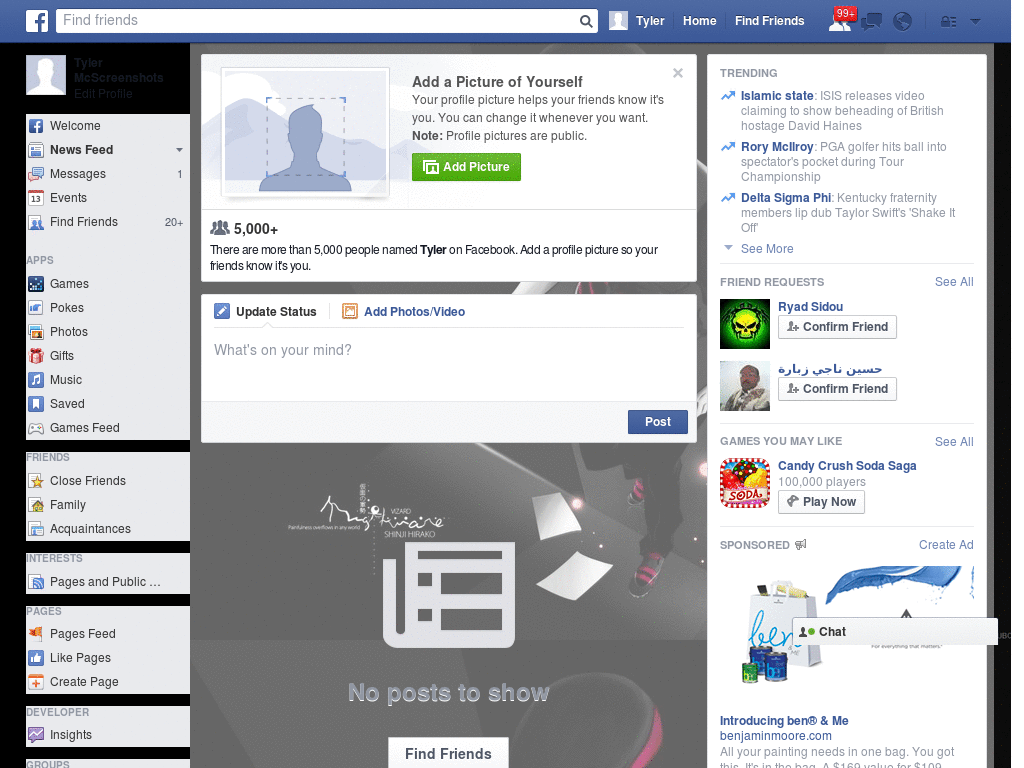Screen dimensions: 1024x768
Task: Click the green Add Picture button
Action: pos(466,167)
